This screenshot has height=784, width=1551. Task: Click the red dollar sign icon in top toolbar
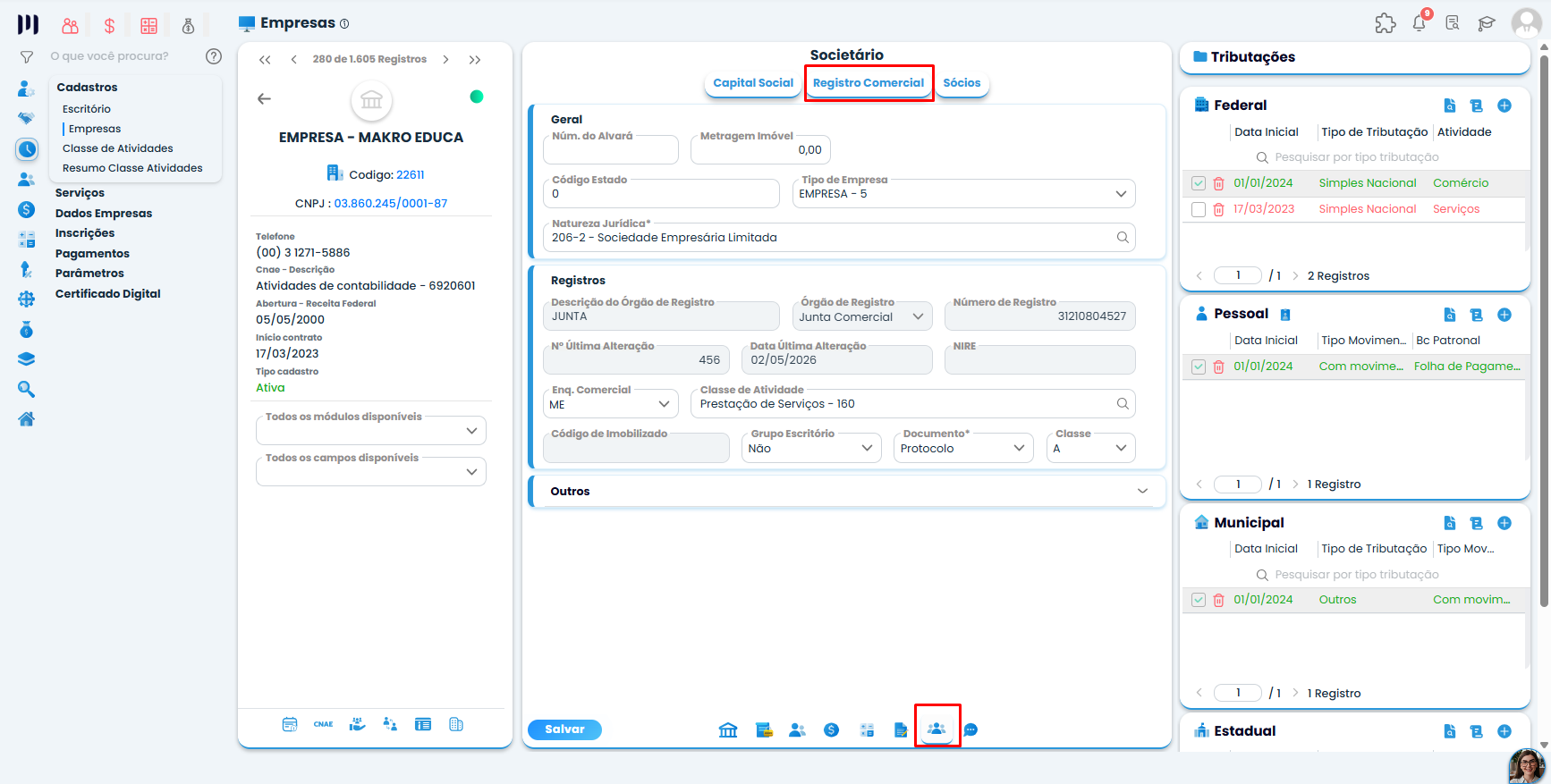coord(109,26)
